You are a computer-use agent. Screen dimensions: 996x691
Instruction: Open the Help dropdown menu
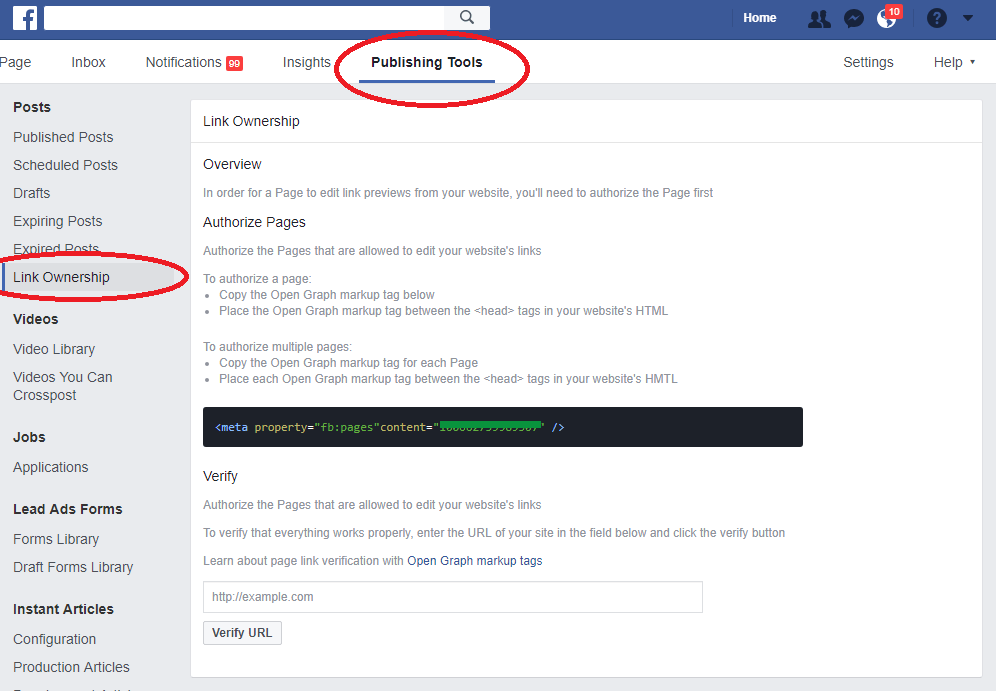953,62
